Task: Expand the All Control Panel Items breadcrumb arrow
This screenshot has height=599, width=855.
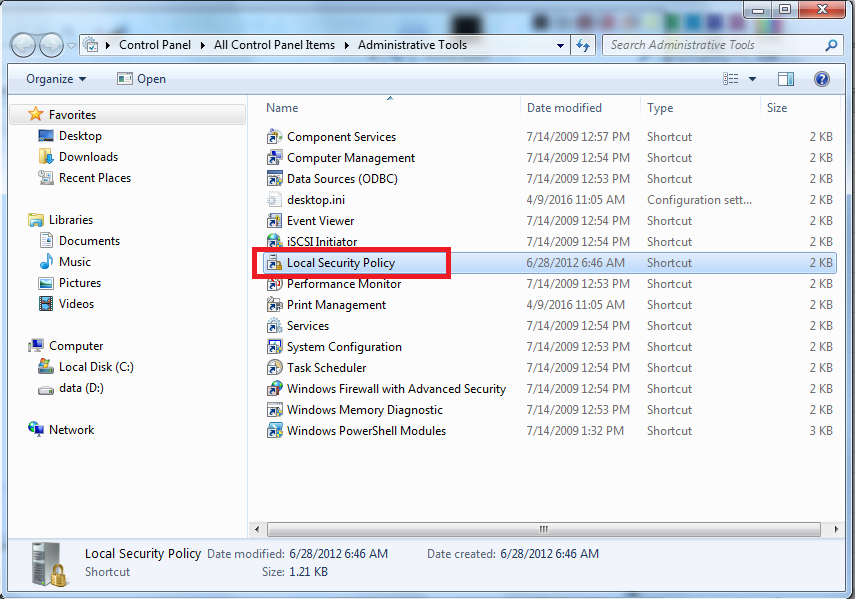Action: click(x=346, y=45)
